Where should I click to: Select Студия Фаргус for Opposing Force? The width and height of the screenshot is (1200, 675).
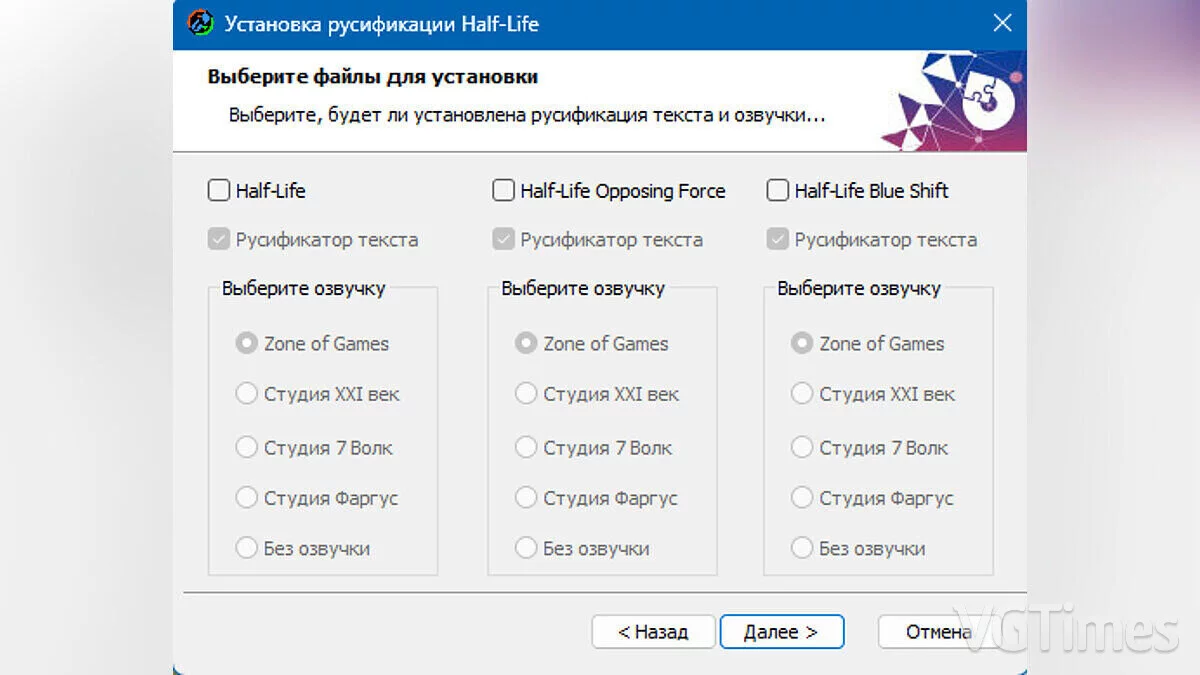[526, 497]
